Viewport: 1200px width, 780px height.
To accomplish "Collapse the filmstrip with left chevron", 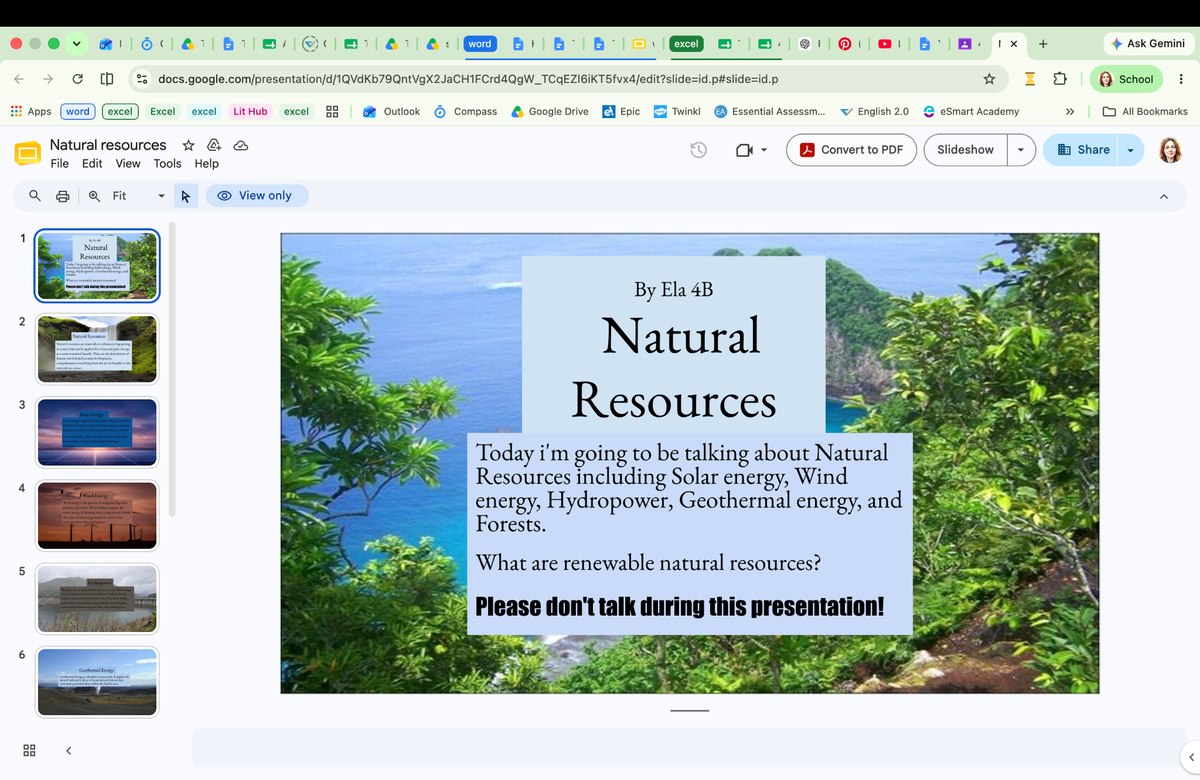I will click(x=68, y=750).
